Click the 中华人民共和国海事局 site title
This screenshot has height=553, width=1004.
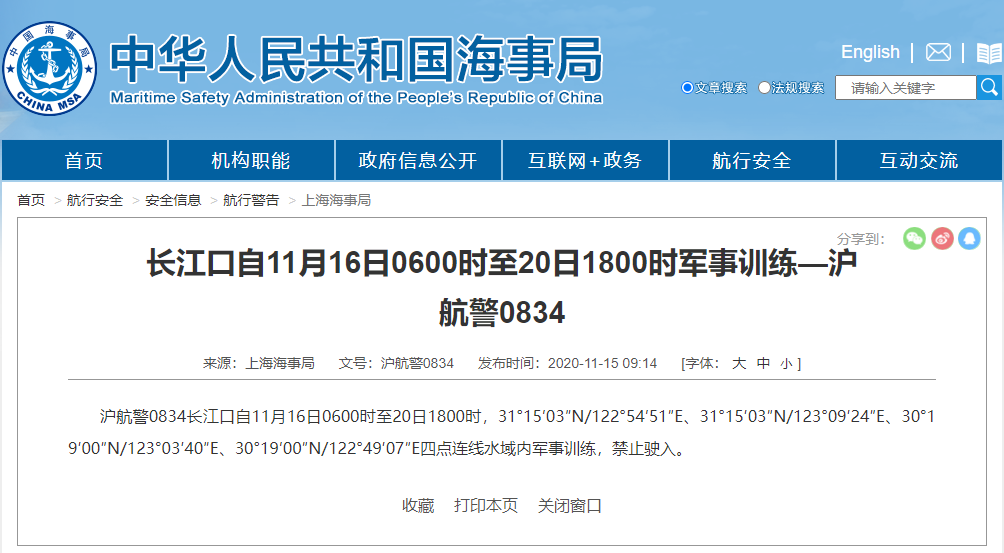[356, 60]
